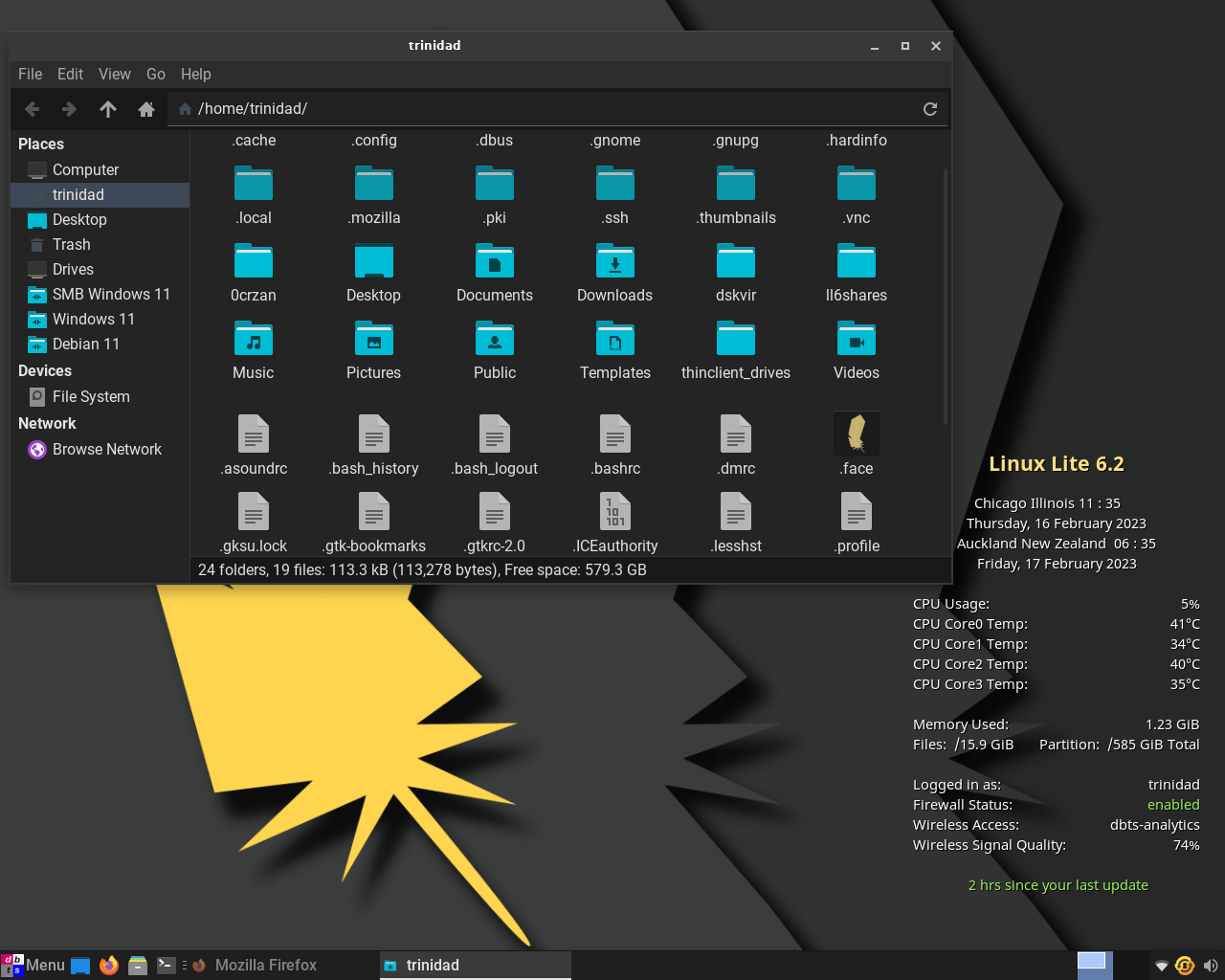Select the .thumbnails folder icon
The width and height of the screenshot is (1225, 980).
coord(736,183)
